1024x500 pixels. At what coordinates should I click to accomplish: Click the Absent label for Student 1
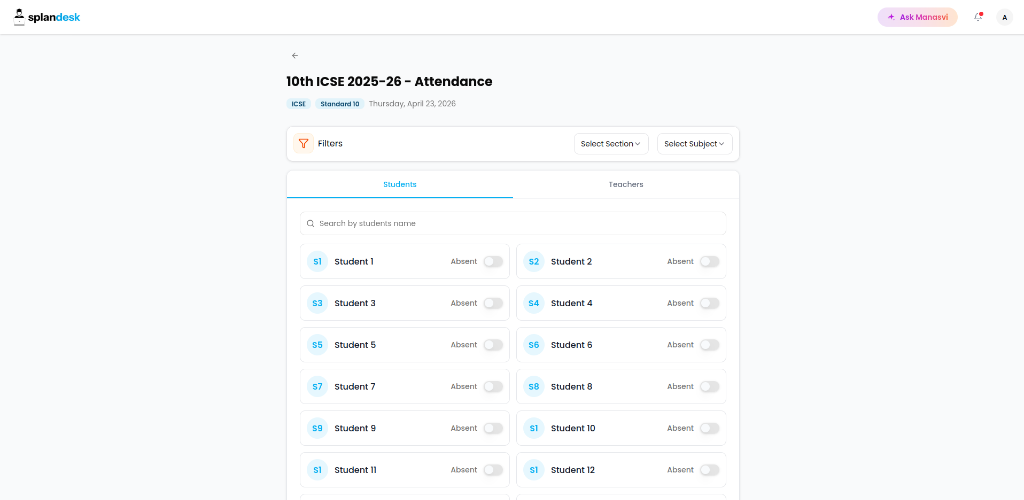(x=464, y=262)
